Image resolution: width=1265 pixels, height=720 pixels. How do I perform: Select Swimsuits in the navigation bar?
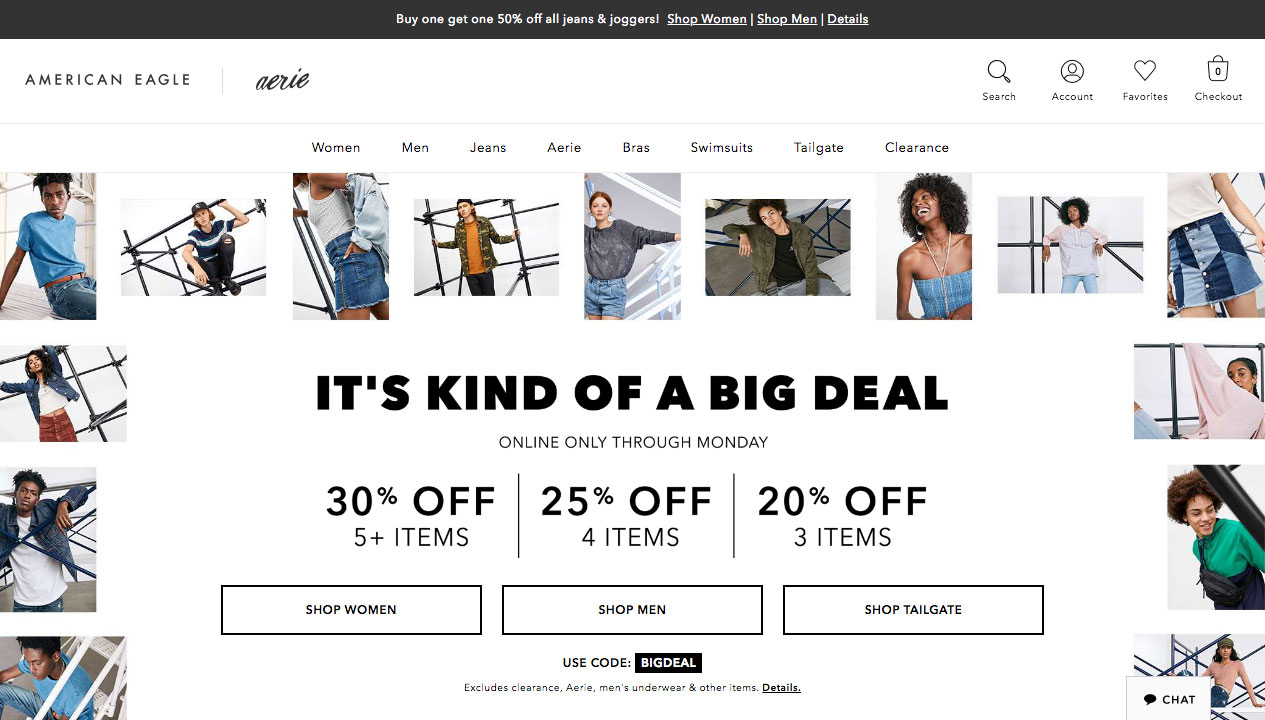(x=721, y=147)
